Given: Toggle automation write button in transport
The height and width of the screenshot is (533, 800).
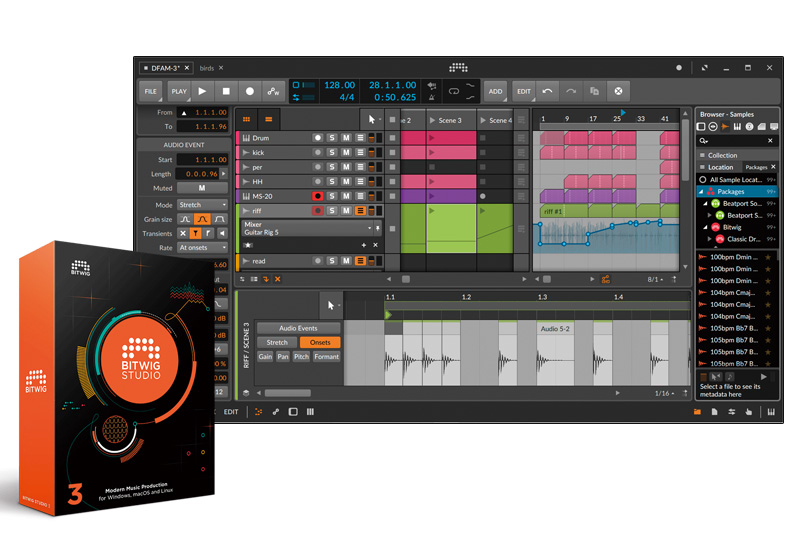Looking at the screenshot, I should pyautogui.click(x=273, y=91).
